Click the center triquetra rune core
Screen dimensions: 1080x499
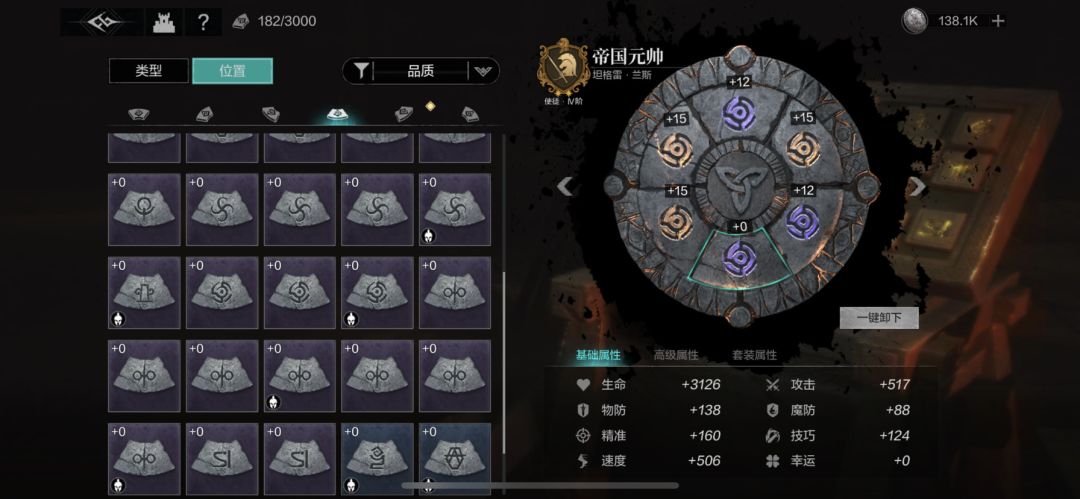tap(739, 185)
